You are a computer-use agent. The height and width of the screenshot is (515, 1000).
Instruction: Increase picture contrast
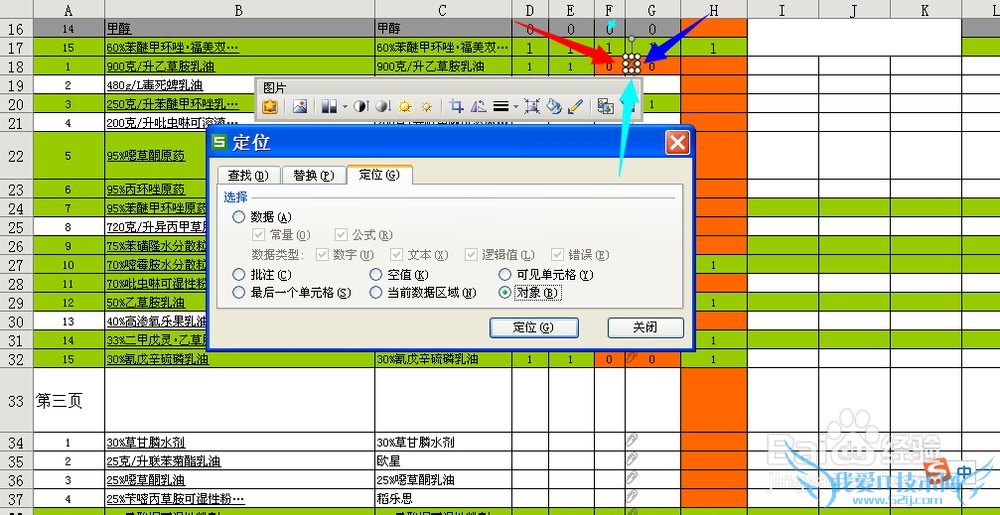[361, 106]
